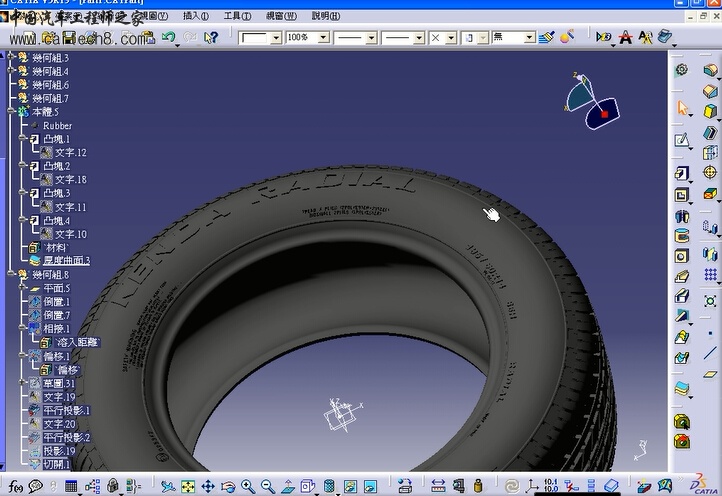Image resolution: width=722 pixels, height=496 pixels.
Task: Open the layer dropdown showing 無
Action: pyautogui.click(x=530, y=38)
